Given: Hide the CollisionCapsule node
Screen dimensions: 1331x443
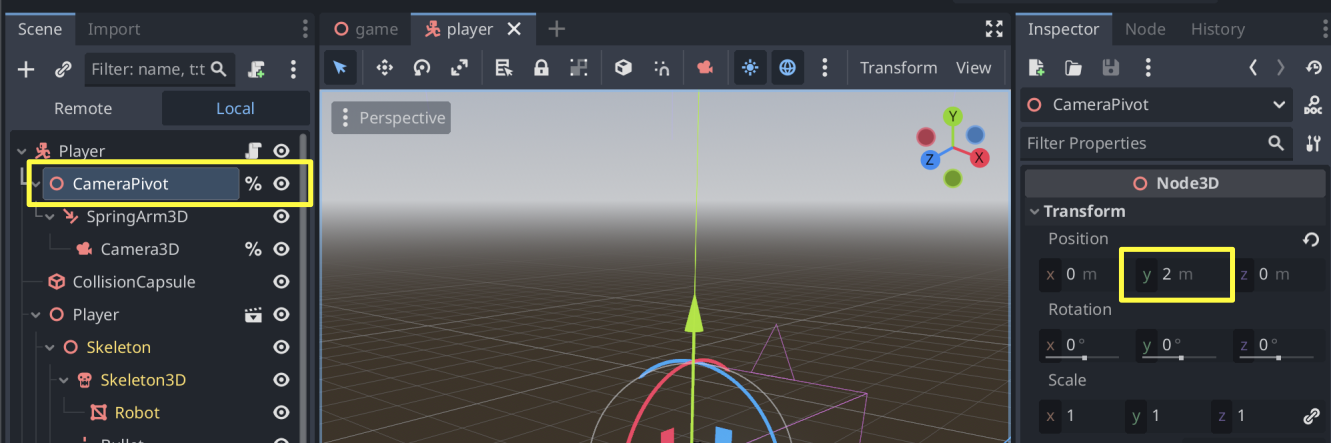Looking at the screenshot, I should [x=282, y=282].
